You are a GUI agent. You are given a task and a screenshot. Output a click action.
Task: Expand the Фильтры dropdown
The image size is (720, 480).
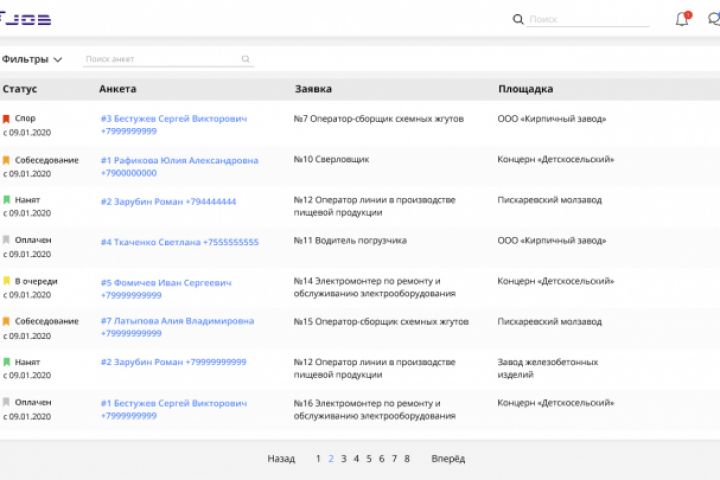tap(32, 59)
